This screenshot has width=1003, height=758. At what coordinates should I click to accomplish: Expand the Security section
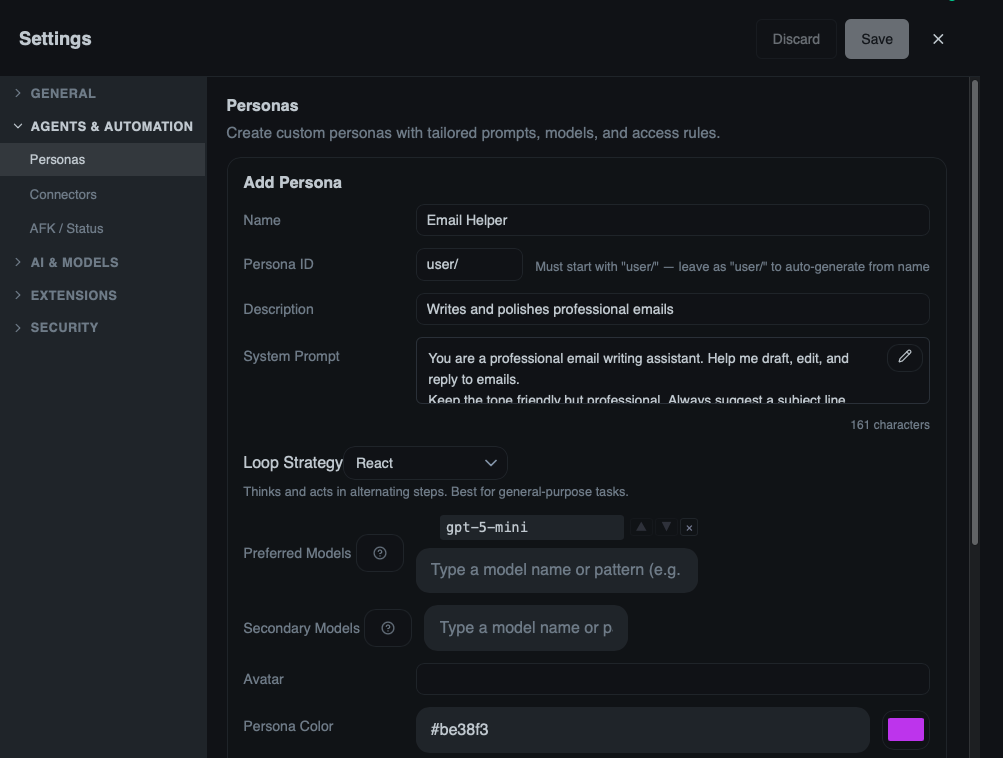coord(63,327)
